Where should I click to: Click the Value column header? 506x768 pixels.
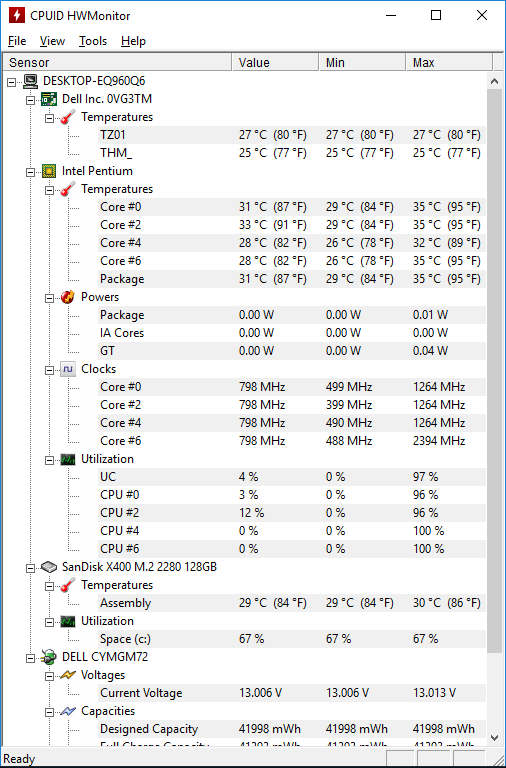click(275, 63)
